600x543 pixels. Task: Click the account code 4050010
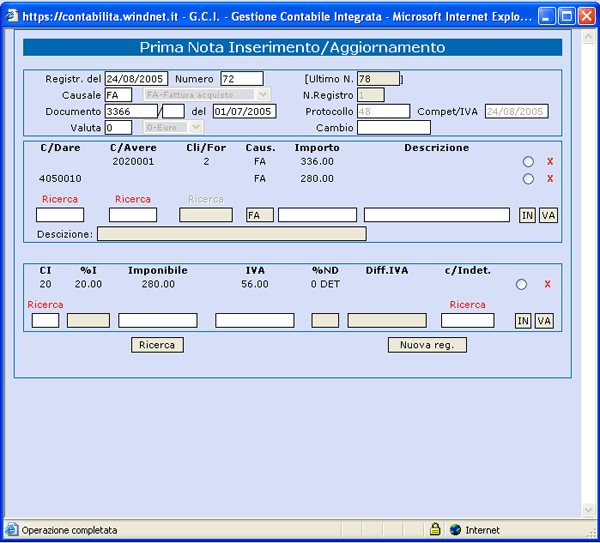point(60,179)
